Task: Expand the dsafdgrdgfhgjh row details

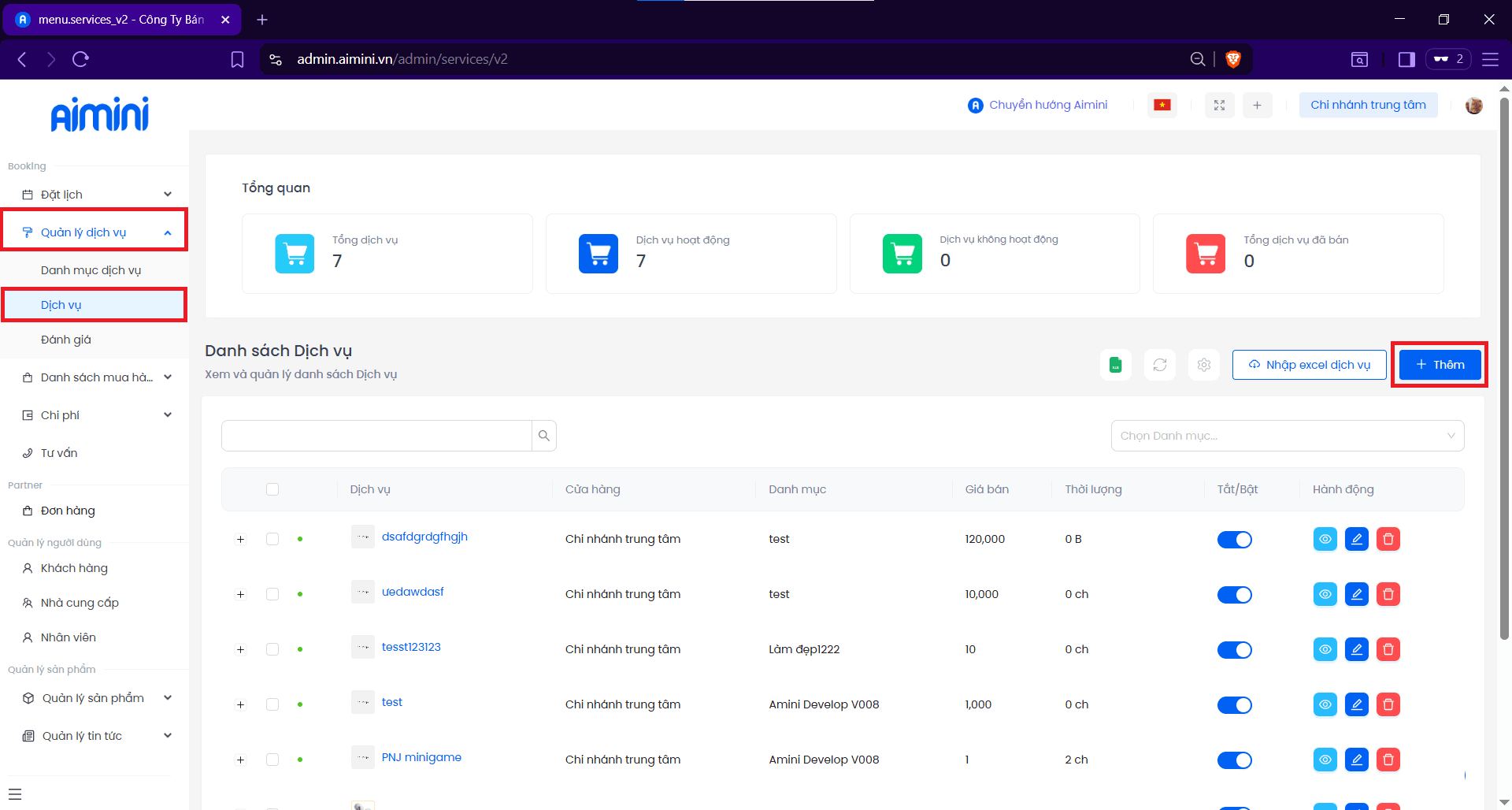Action: tap(241, 540)
